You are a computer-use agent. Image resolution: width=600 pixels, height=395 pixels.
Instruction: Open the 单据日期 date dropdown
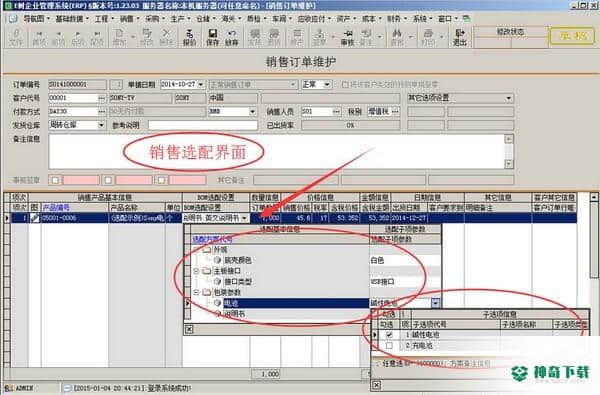tap(201, 85)
